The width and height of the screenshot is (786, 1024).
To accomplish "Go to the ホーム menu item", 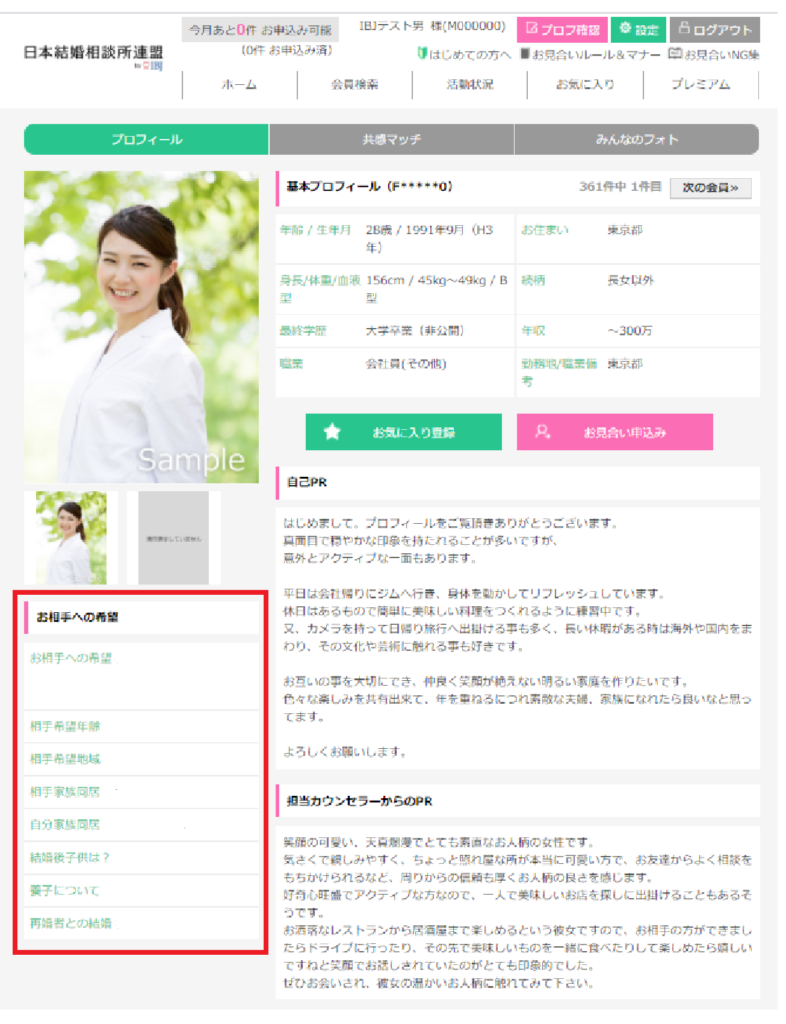I will point(239,85).
